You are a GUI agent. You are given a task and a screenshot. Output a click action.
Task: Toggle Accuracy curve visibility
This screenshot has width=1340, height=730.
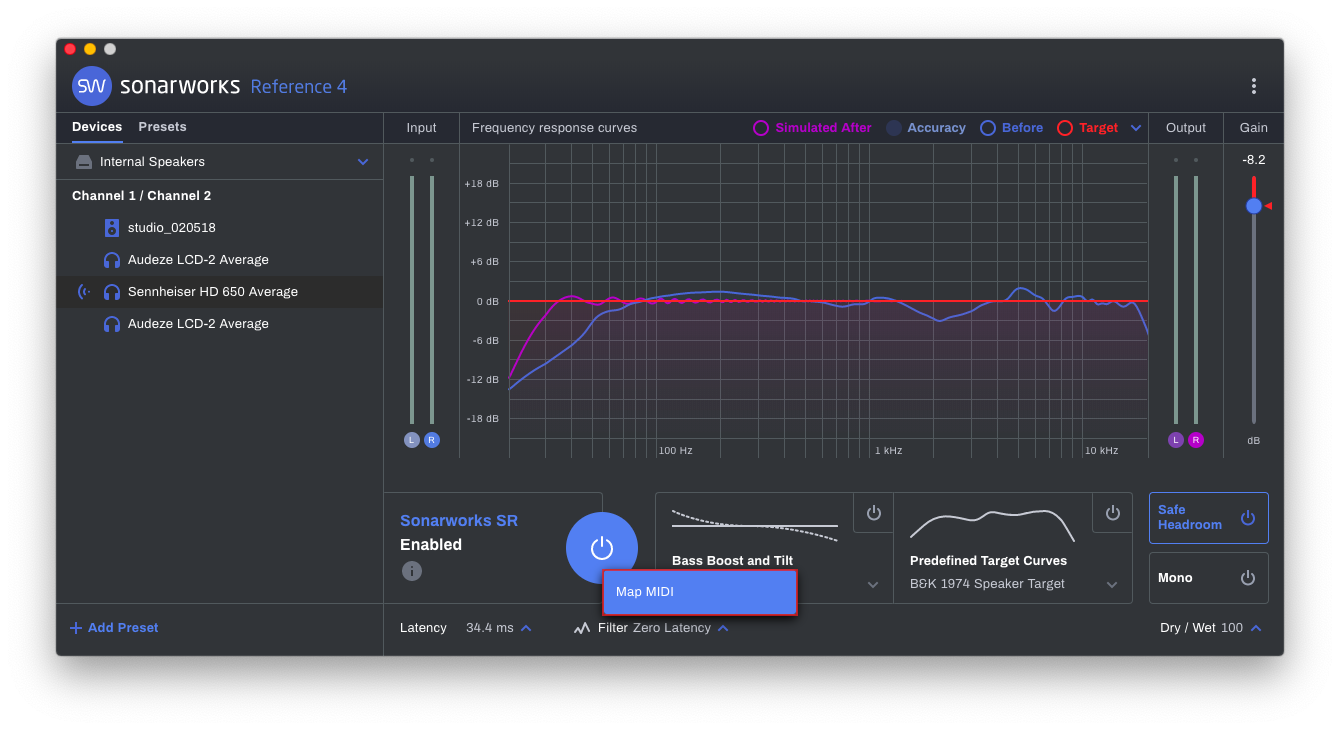click(x=926, y=128)
